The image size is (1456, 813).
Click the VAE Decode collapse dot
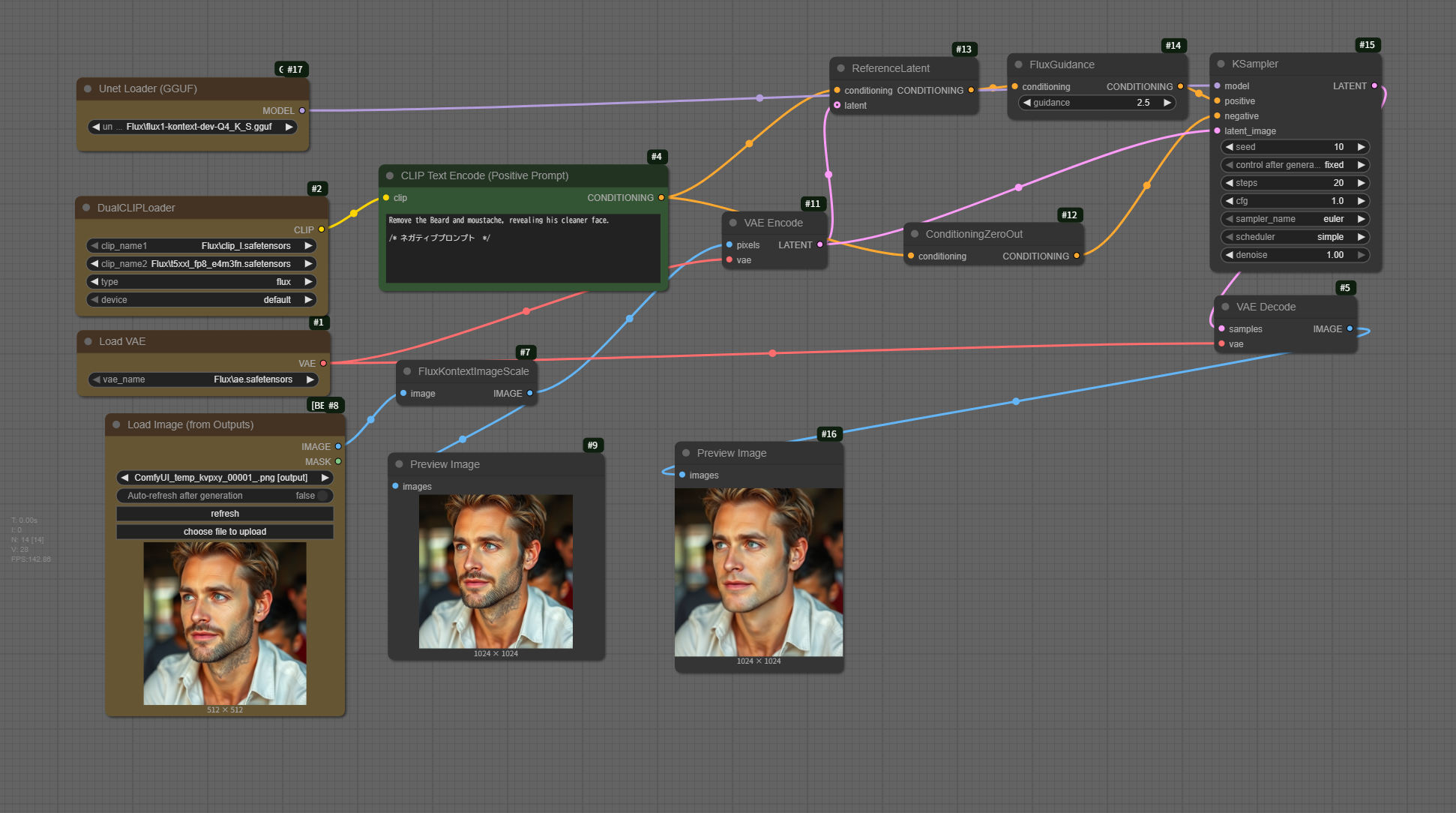point(1225,307)
